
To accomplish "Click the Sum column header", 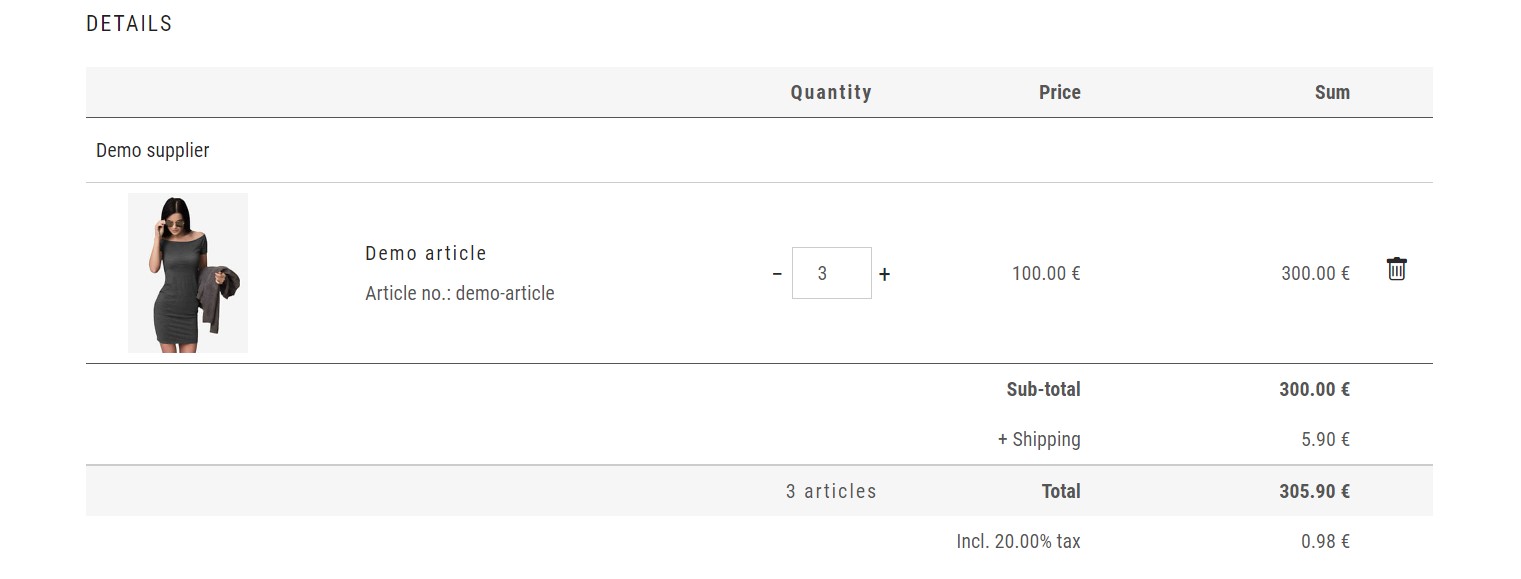I will pyautogui.click(x=1332, y=92).
